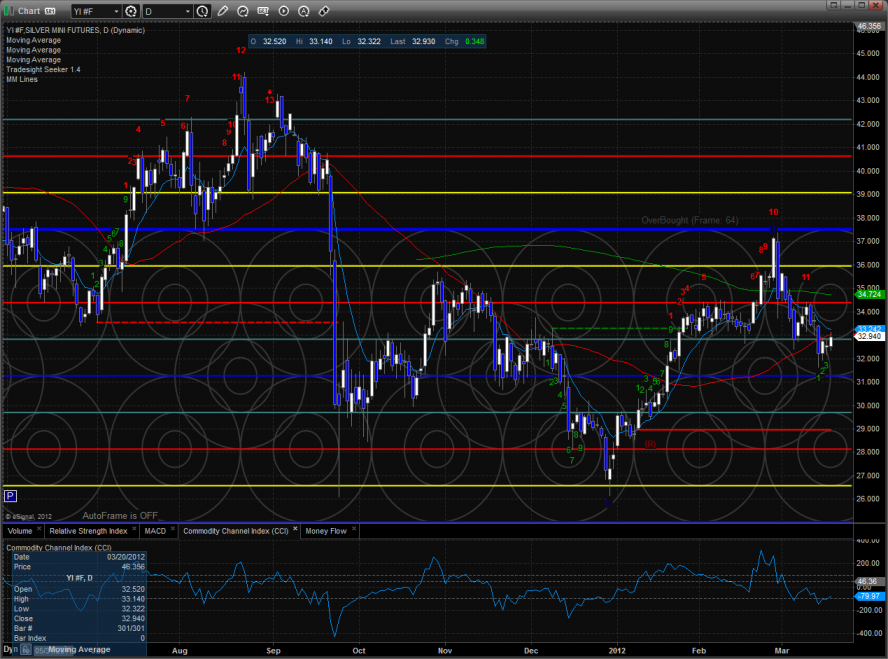888x659 pixels.
Task: Click the 34.724 price marker on axis
Action: [868, 294]
